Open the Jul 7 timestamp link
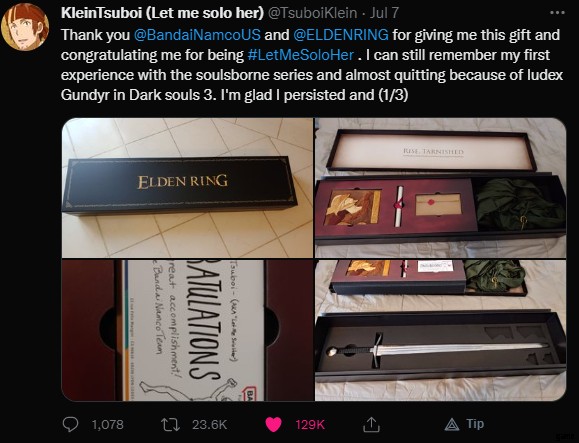The width and height of the screenshot is (579, 443). tap(384, 13)
